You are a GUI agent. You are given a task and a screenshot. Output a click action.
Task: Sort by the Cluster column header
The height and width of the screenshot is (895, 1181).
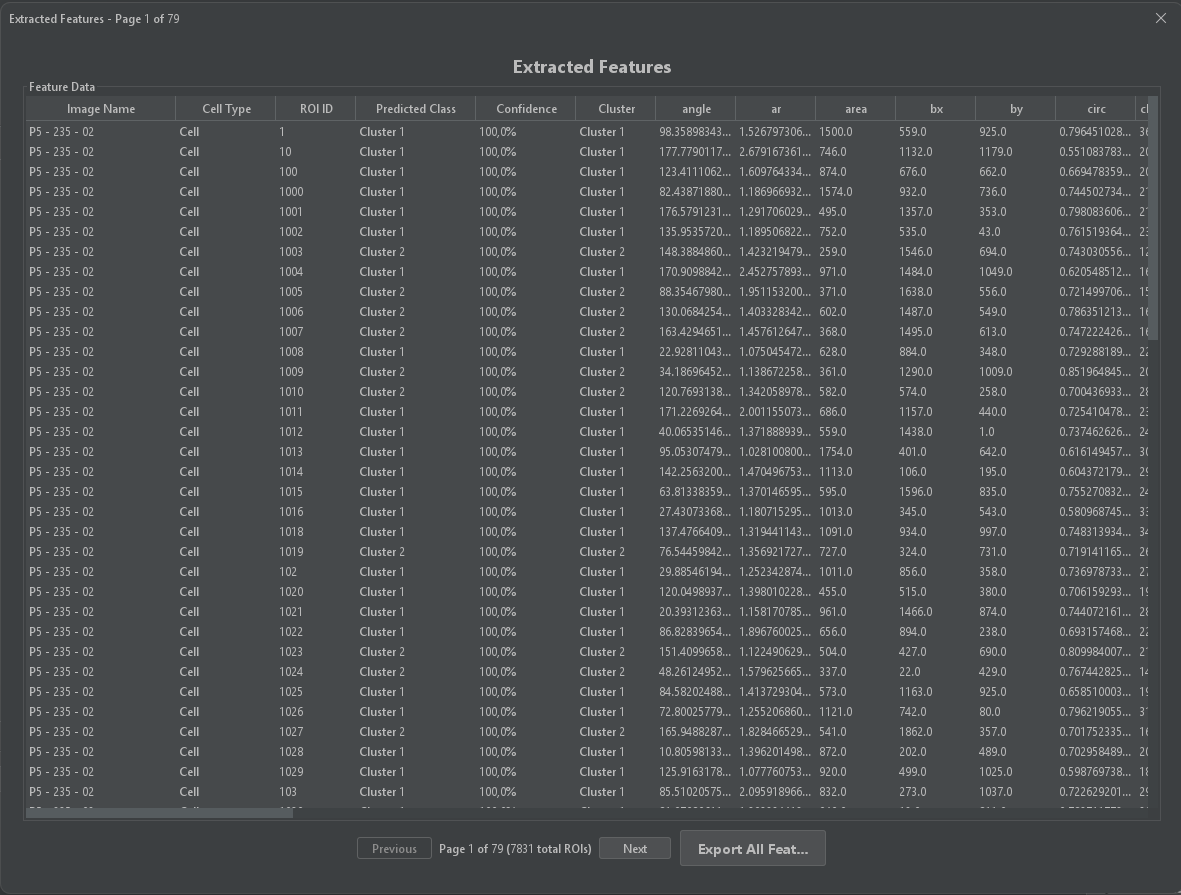coord(615,108)
